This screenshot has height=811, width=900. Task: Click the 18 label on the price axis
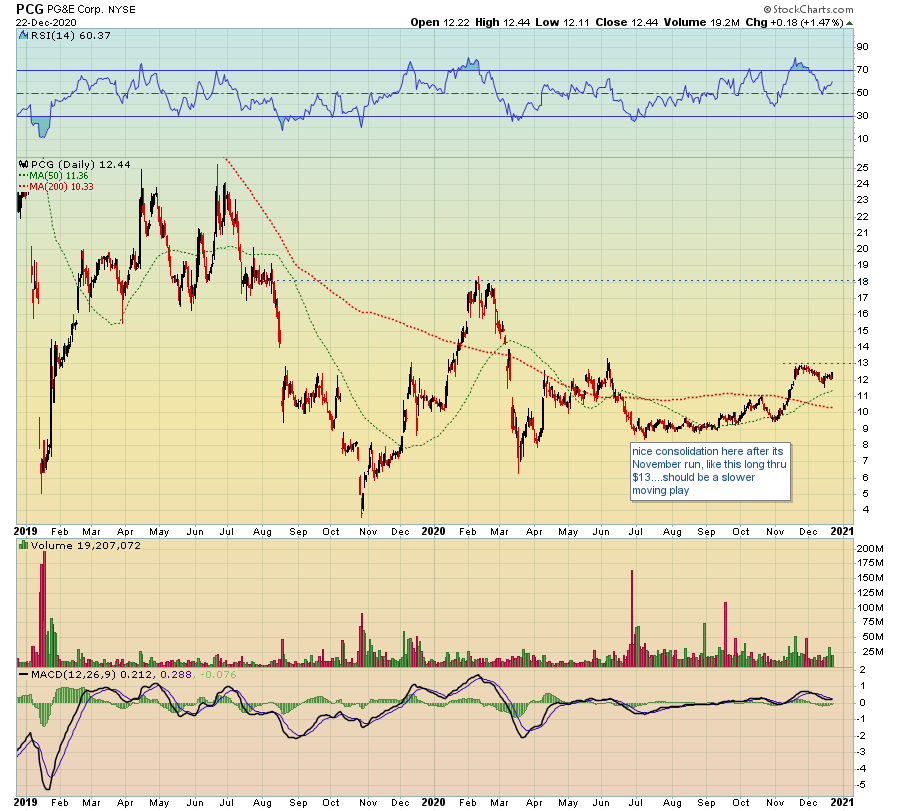(862, 281)
